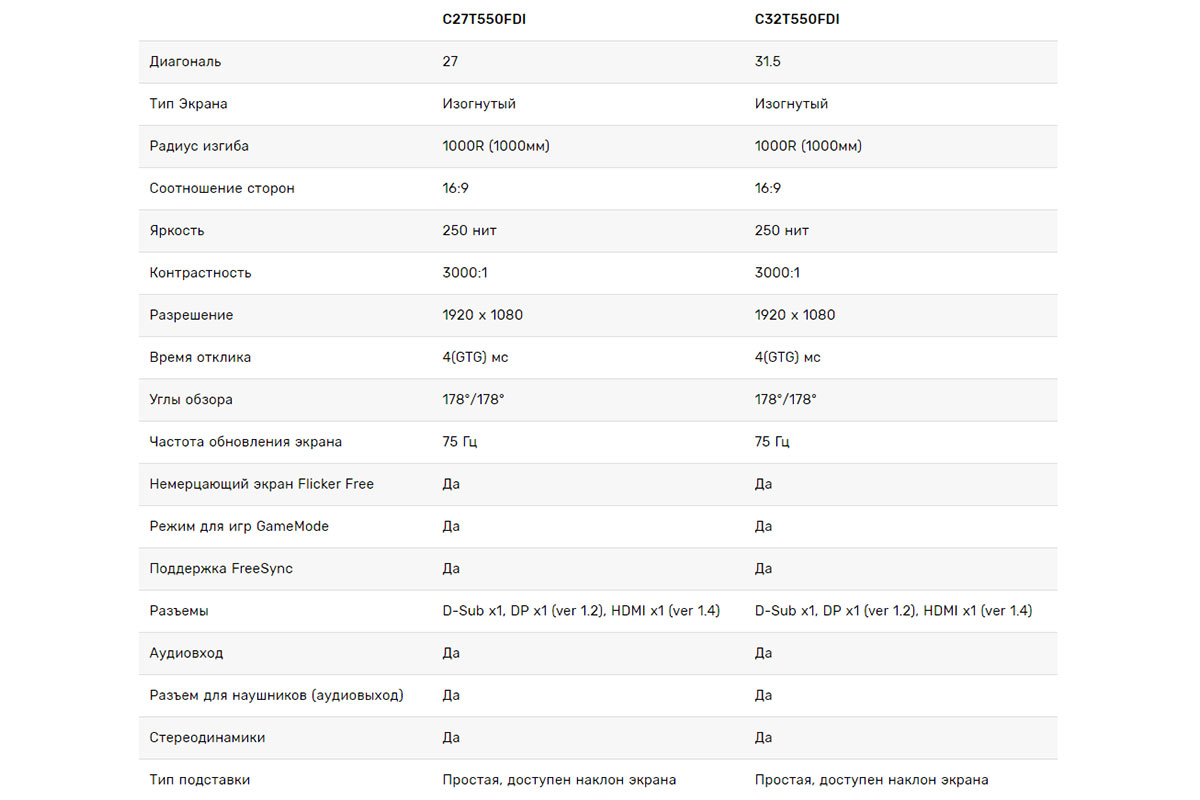Select the Яркость row label
Image resolution: width=1200 pixels, height=800 pixels.
(177, 230)
